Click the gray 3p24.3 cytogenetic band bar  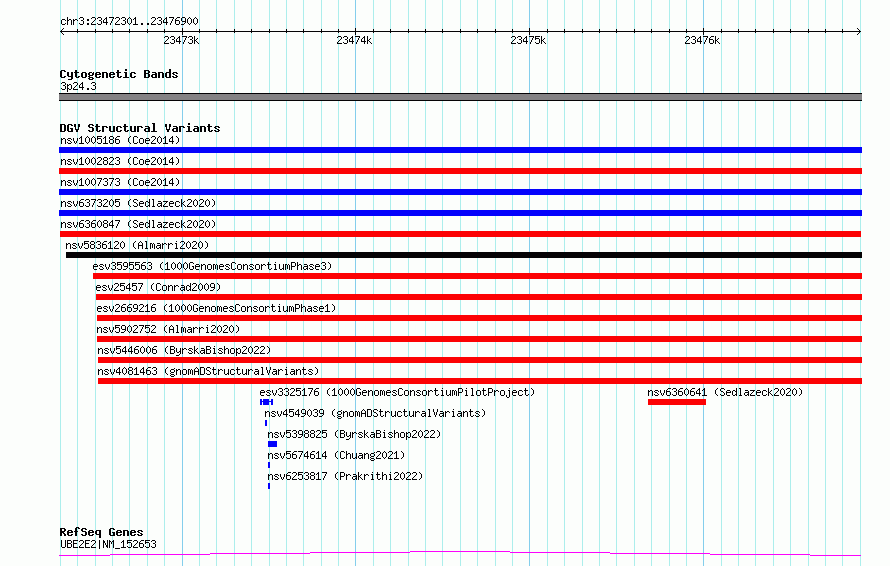tap(460, 97)
